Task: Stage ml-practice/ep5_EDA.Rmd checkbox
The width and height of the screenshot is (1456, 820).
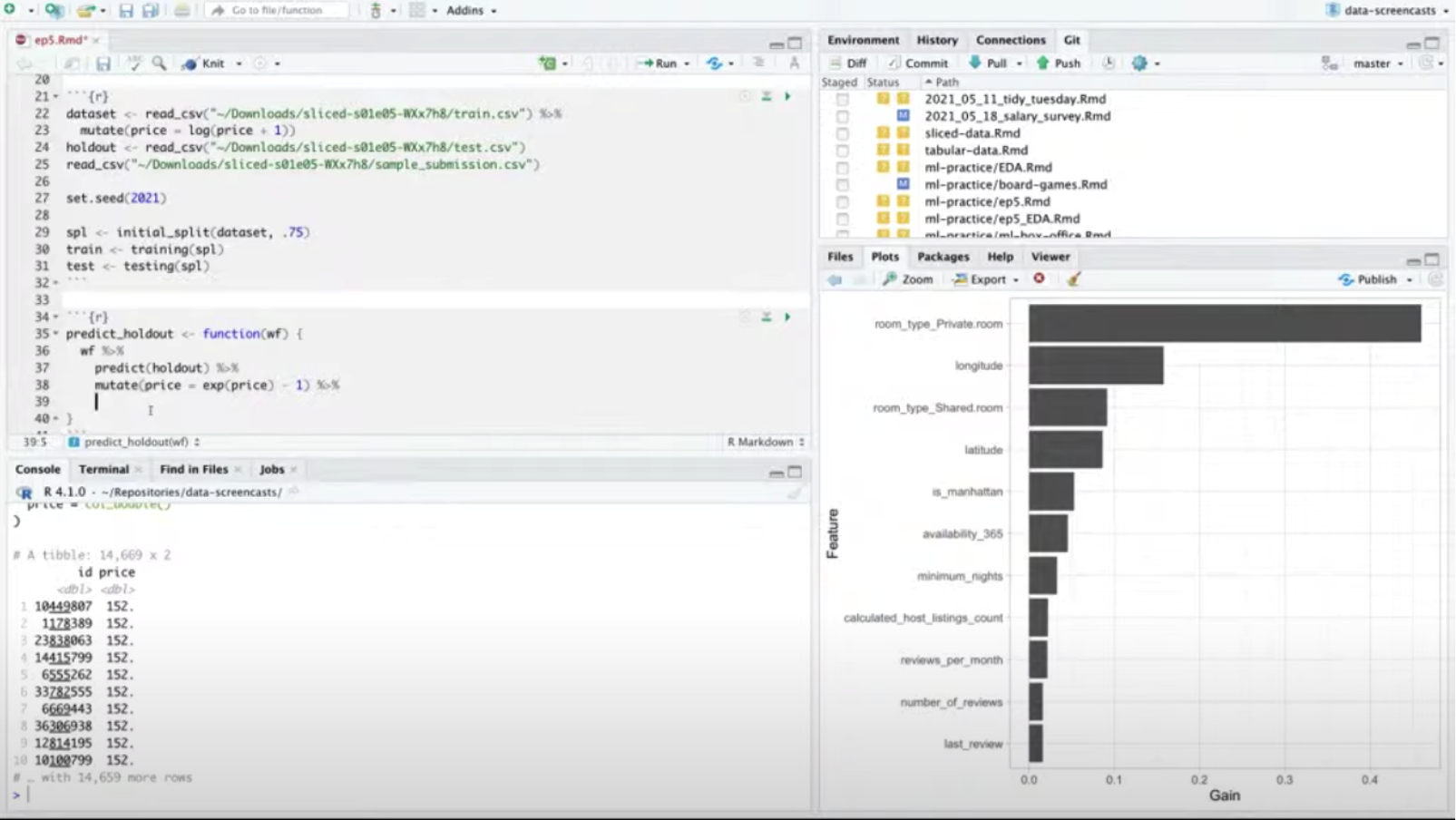Action: coord(843,219)
